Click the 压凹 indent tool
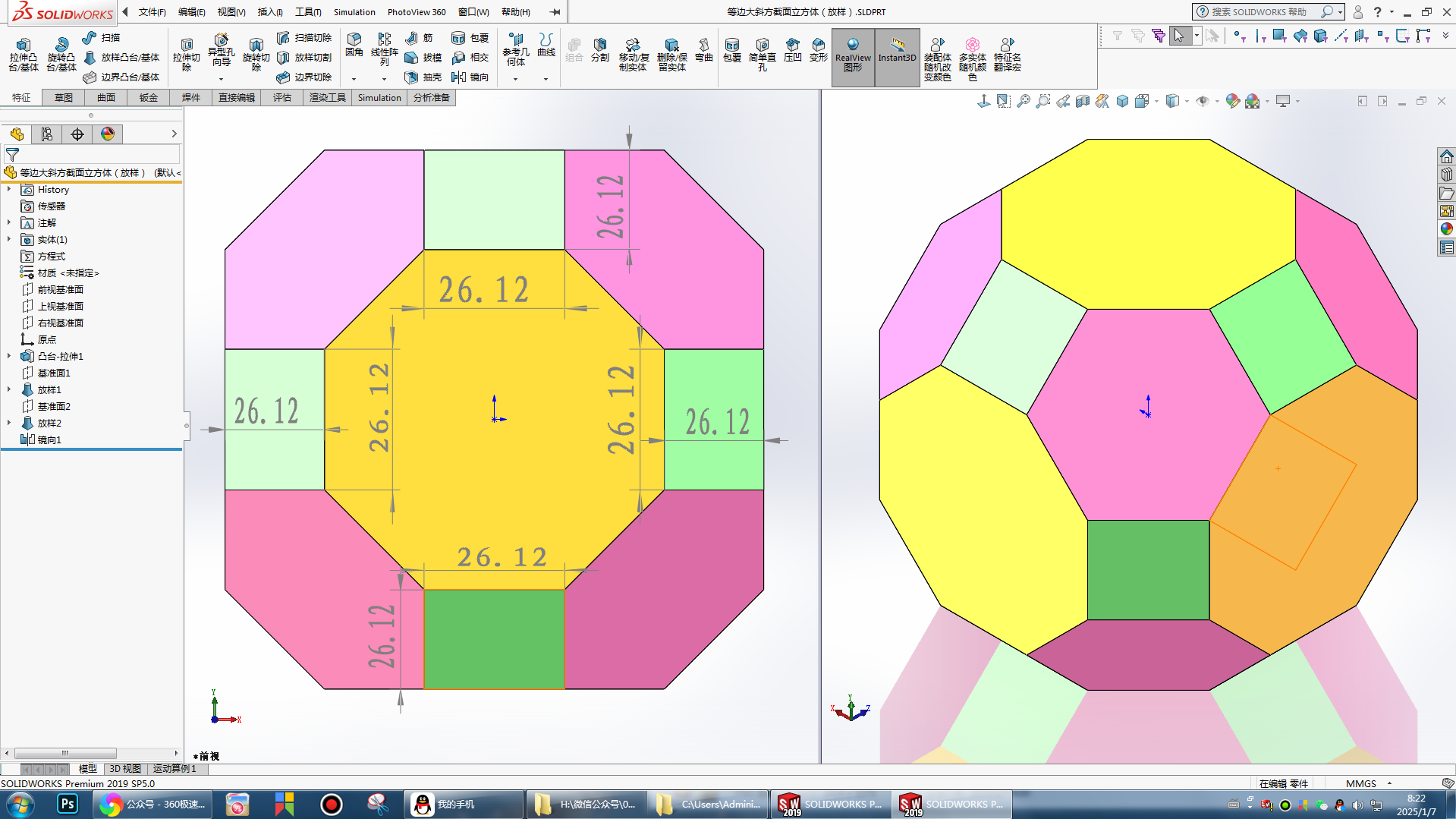Image resolution: width=1456 pixels, height=819 pixels. click(x=793, y=50)
